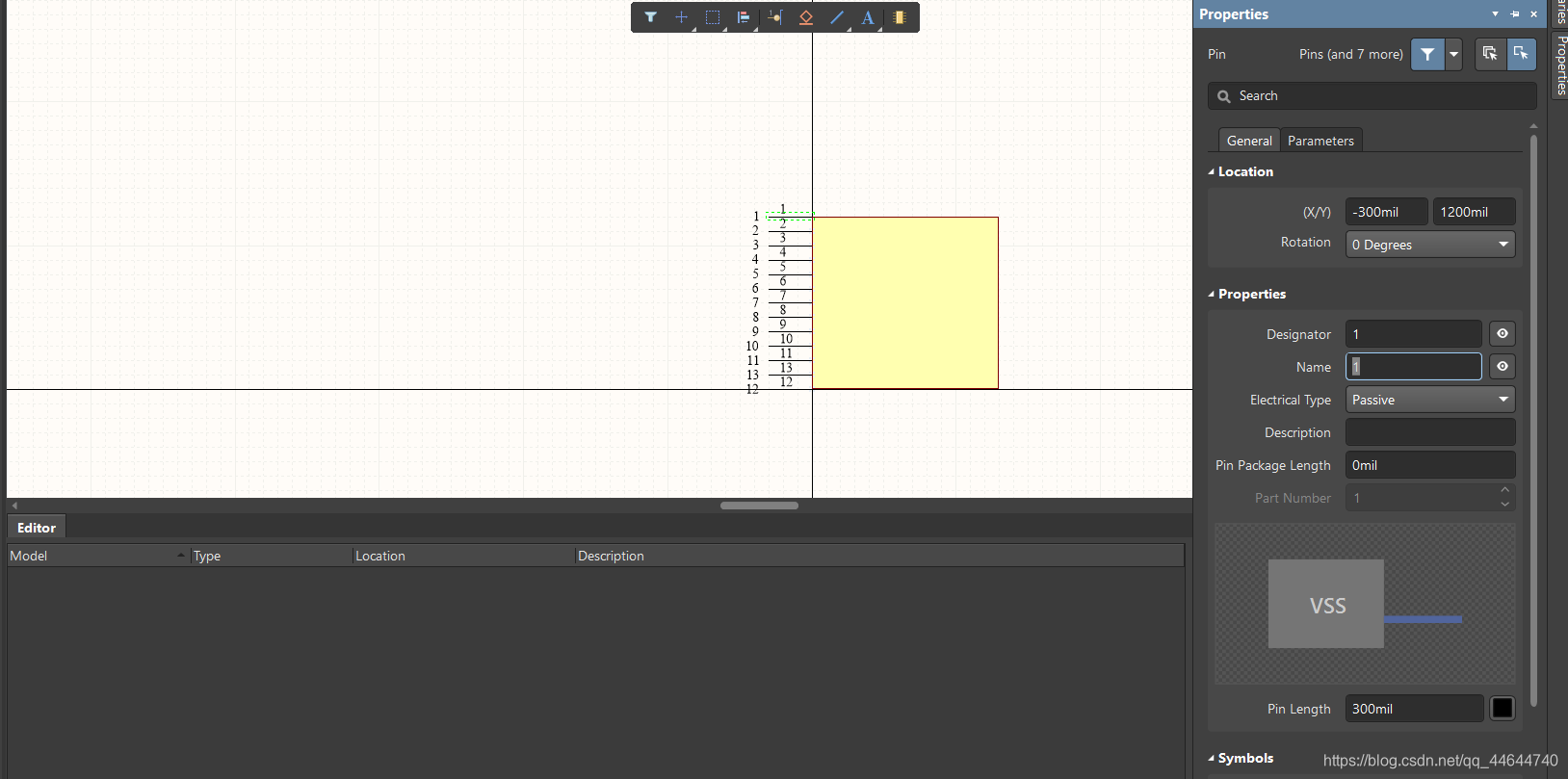This screenshot has width=1568, height=779.
Task: Increase the Part Number stepper
Action: coord(1505,491)
